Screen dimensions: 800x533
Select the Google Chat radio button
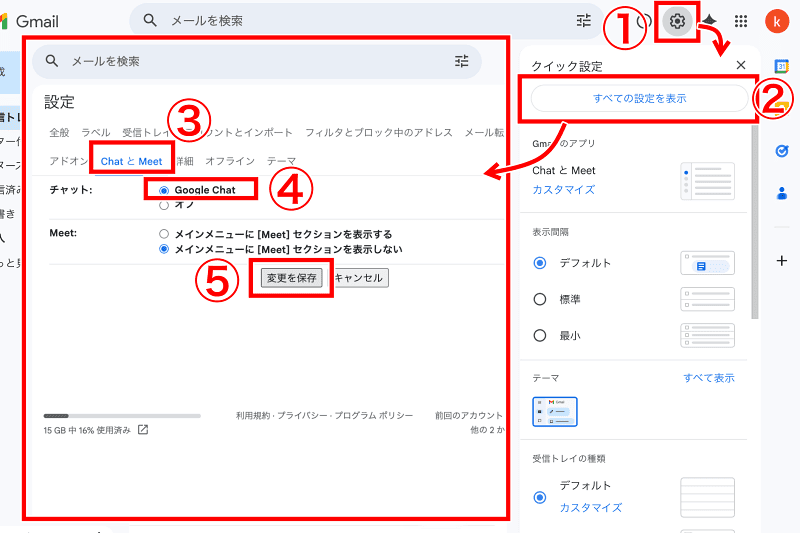click(x=164, y=190)
